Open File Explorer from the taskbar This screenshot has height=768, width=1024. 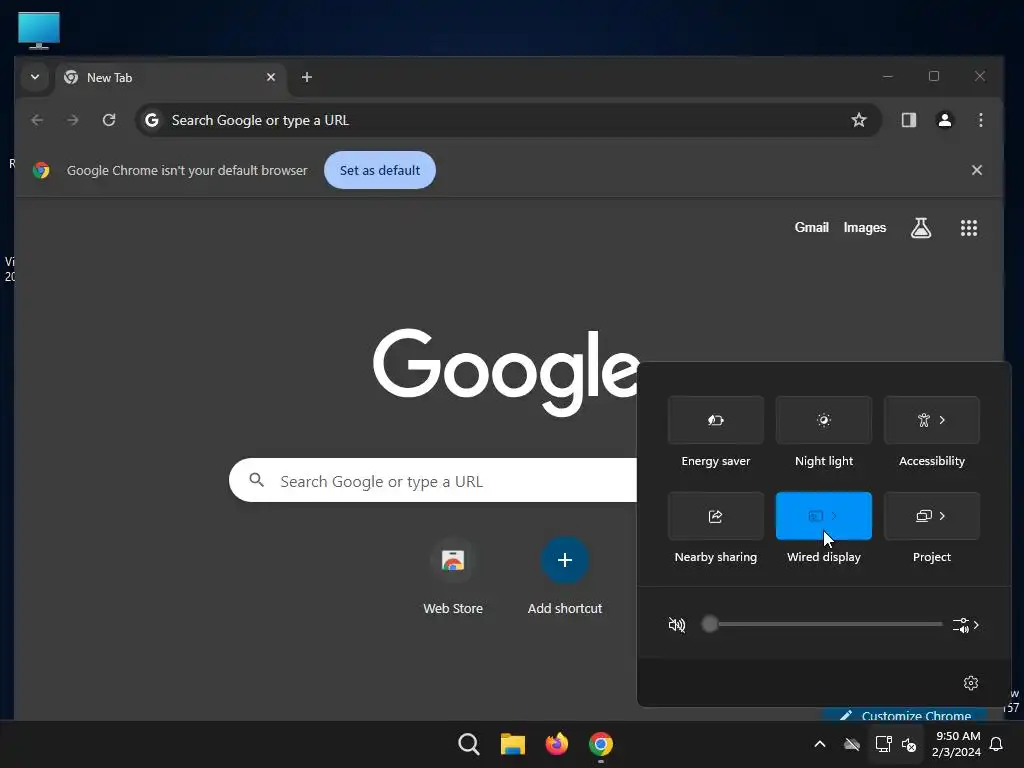(513, 744)
